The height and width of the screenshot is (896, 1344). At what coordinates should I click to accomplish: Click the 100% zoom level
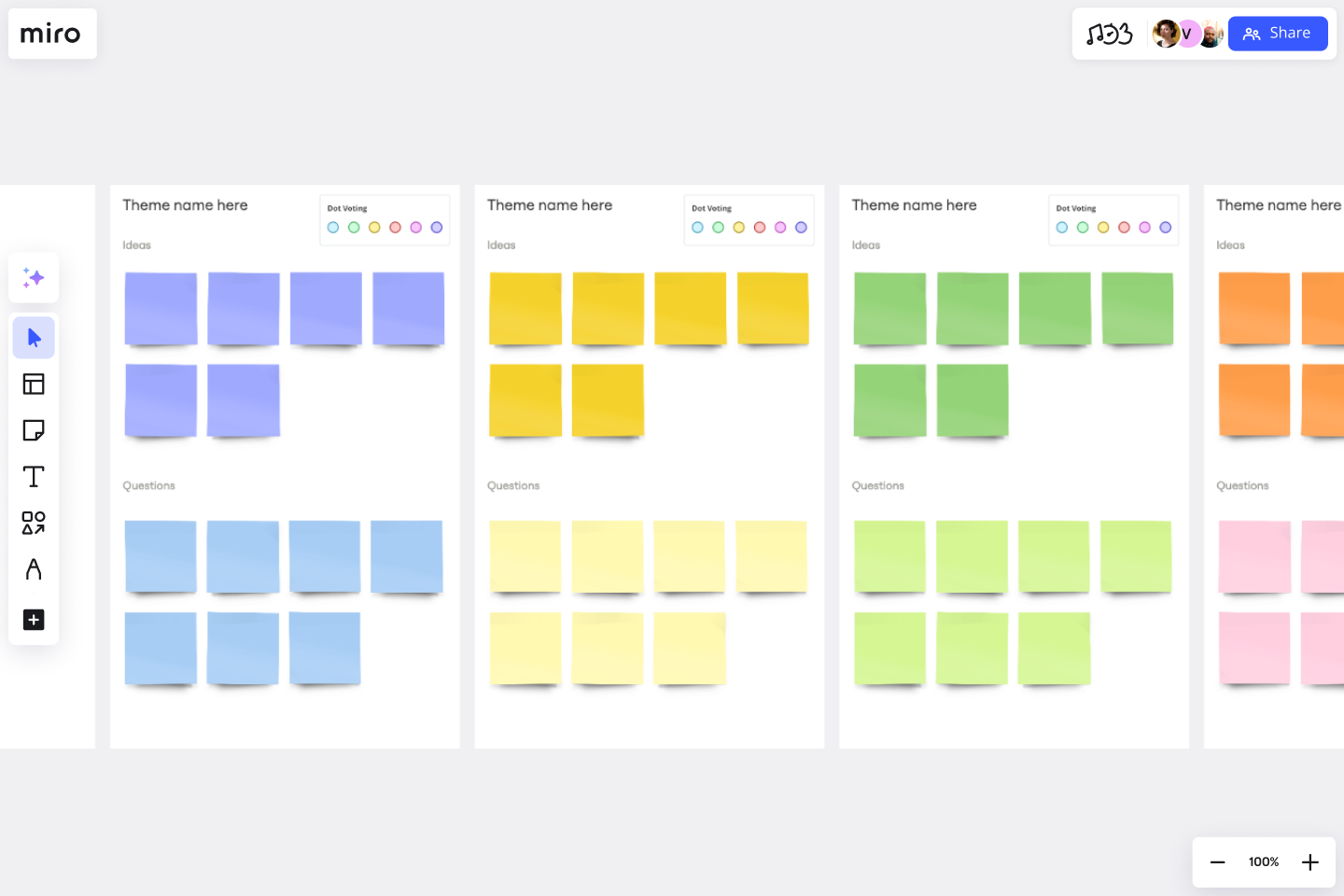point(1264,862)
